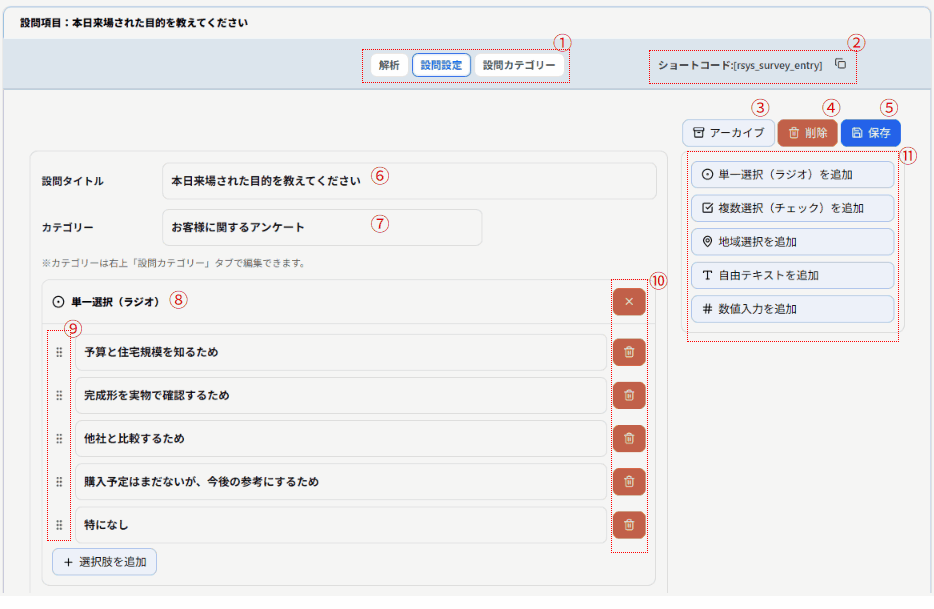Click trash icon for 予算と住宅規模を知るため option
934x609 pixels.
pos(628,352)
